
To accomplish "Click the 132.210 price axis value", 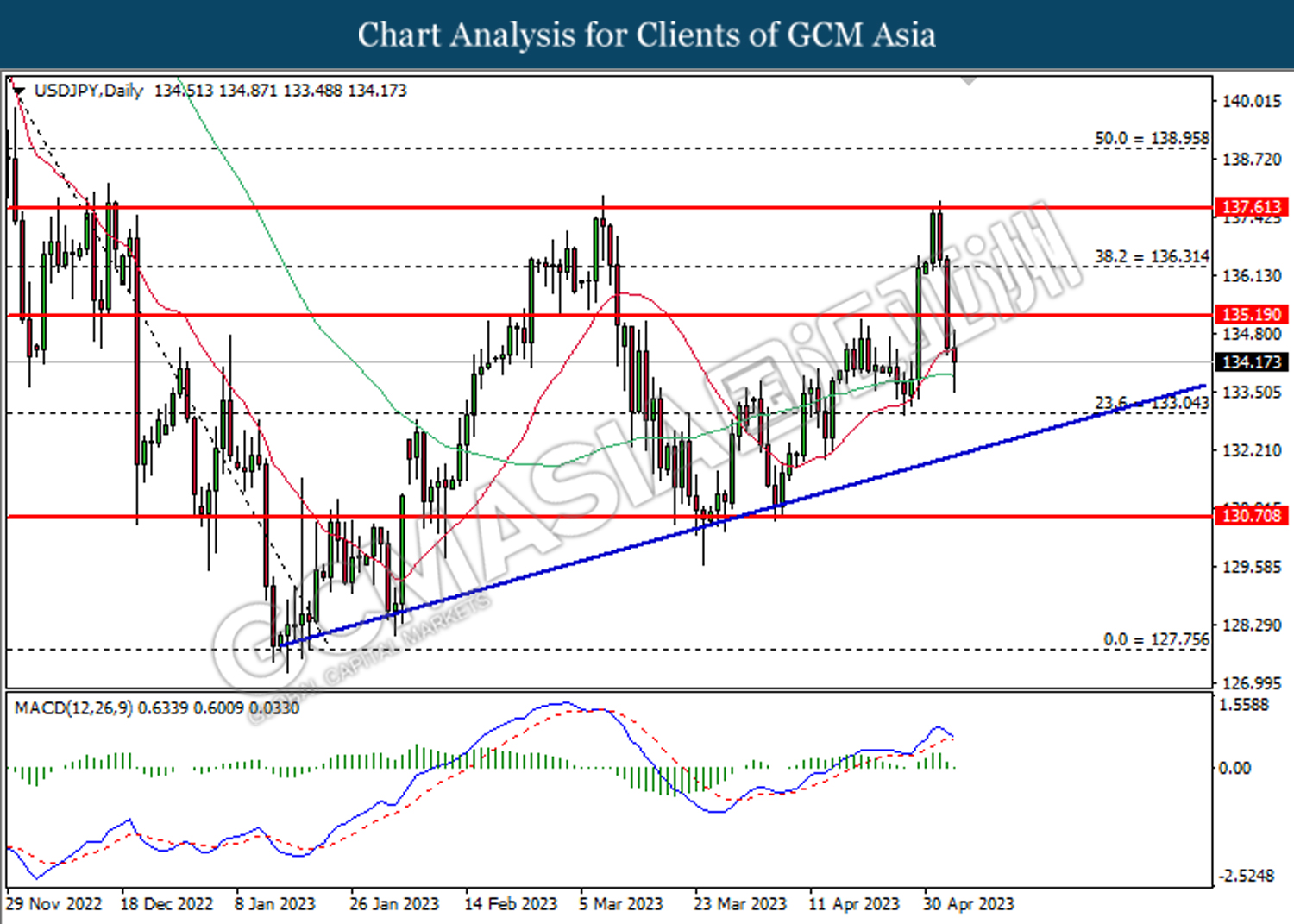I will (x=1252, y=450).
